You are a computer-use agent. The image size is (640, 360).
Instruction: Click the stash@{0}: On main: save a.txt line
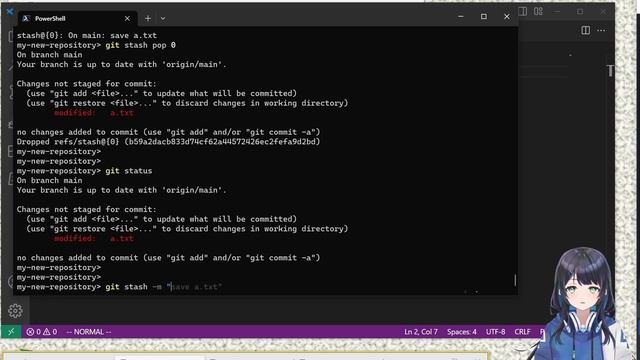click(87, 35)
